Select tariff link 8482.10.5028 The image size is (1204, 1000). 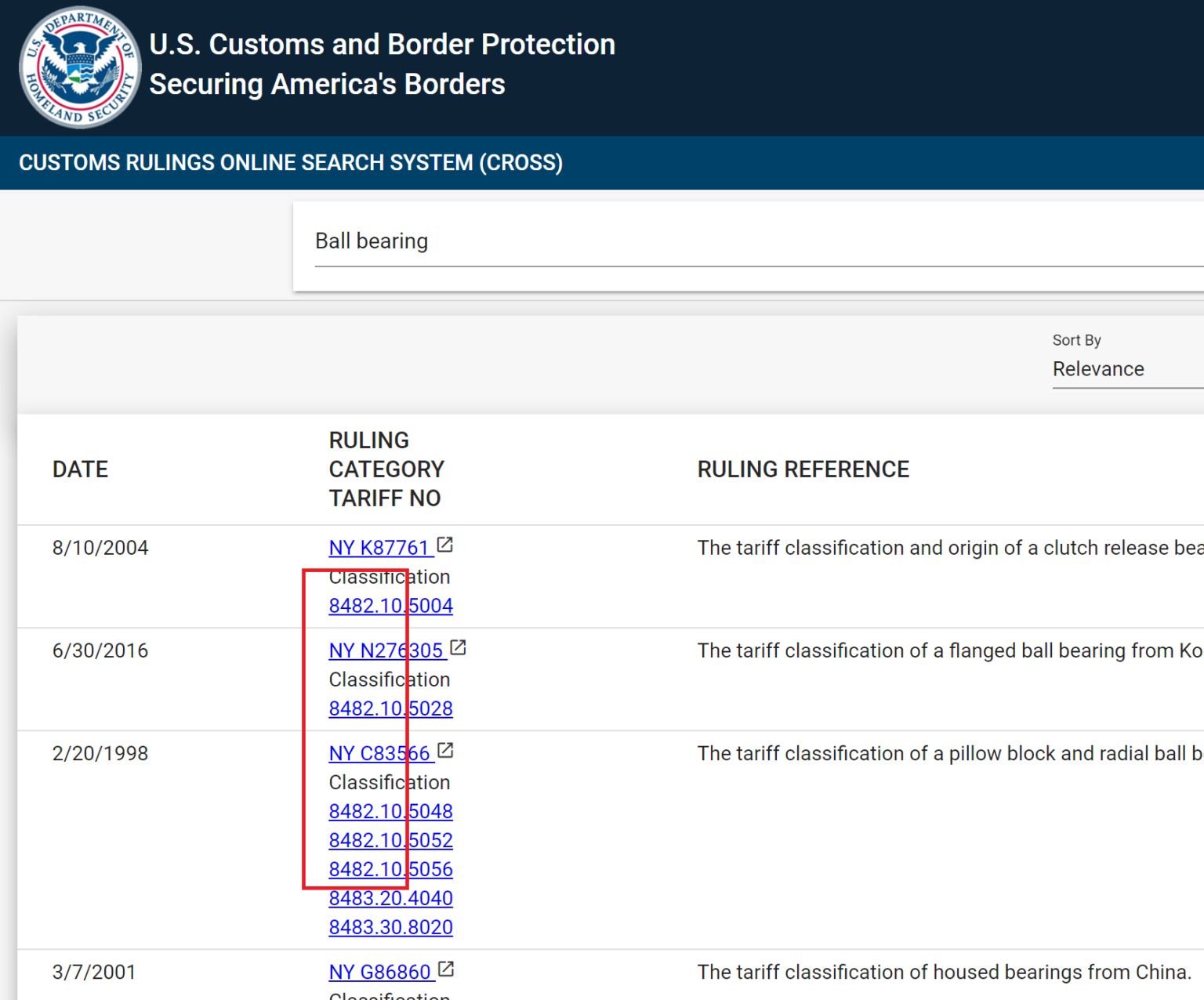(x=390, y=708)
